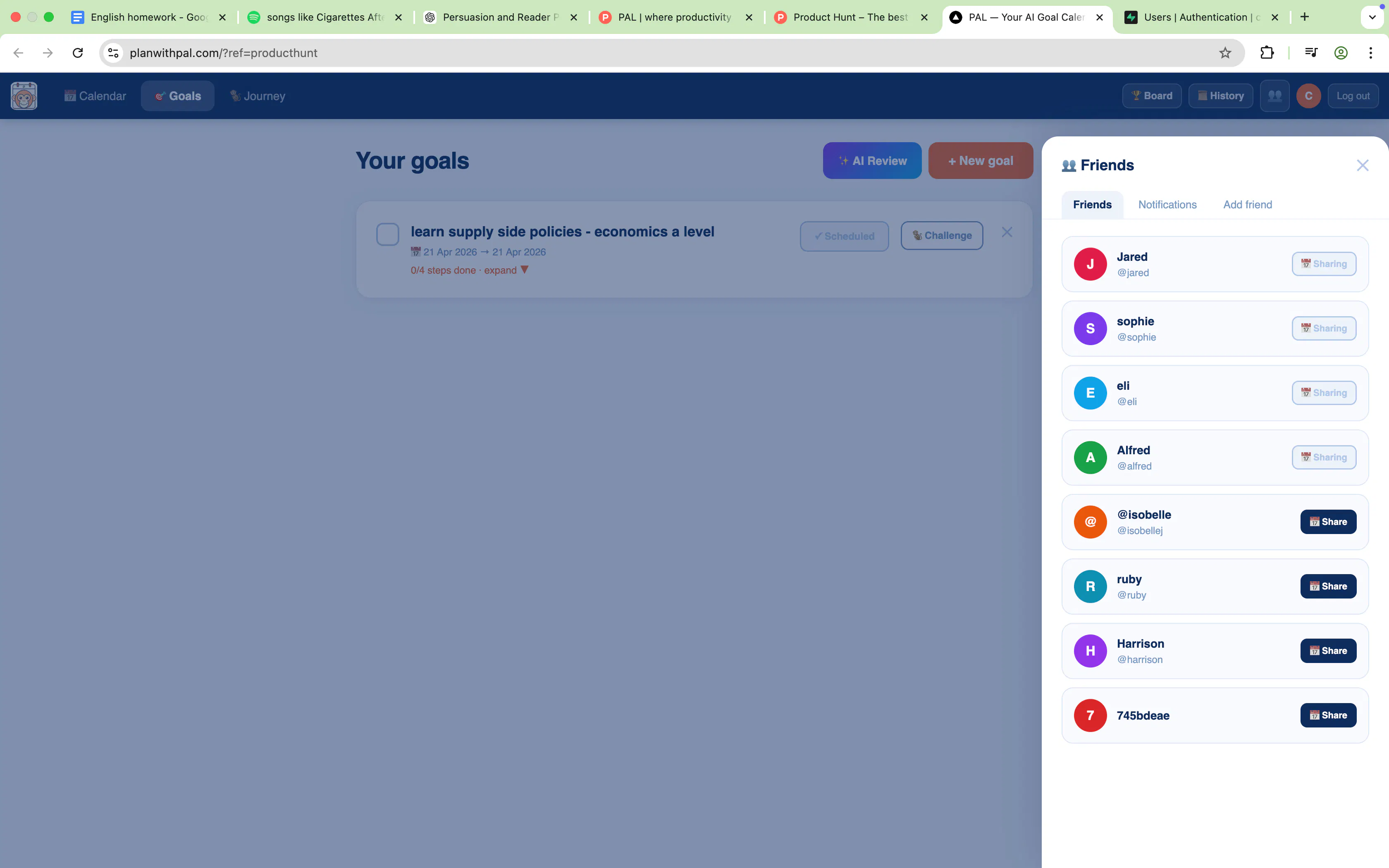Open the media control icon
The width and height of the screenshot is (1389, 868).
pyautogui.click(x=1311, y=53)
